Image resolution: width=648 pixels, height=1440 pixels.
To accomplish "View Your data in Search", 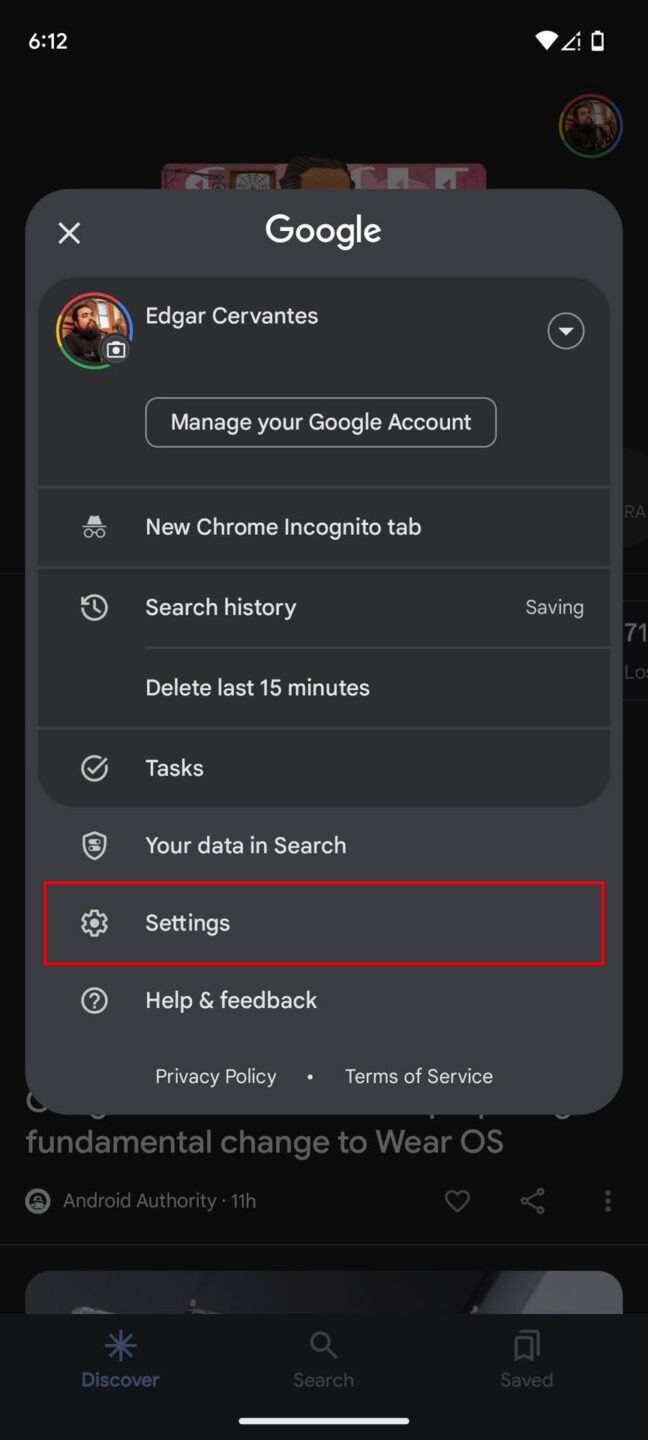I will (245, 845).
